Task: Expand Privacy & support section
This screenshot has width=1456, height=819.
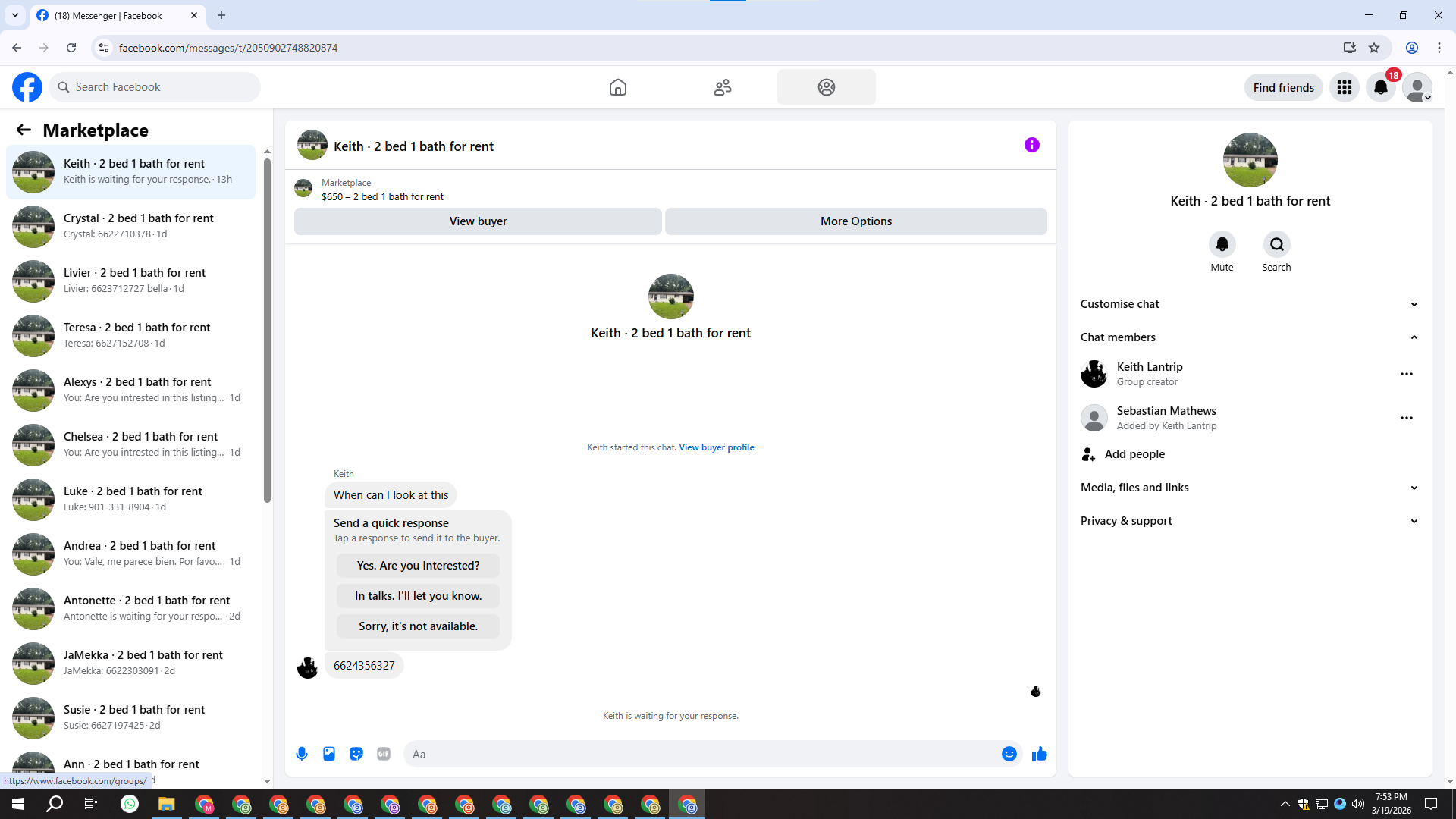Action: tap(1249, 521)
